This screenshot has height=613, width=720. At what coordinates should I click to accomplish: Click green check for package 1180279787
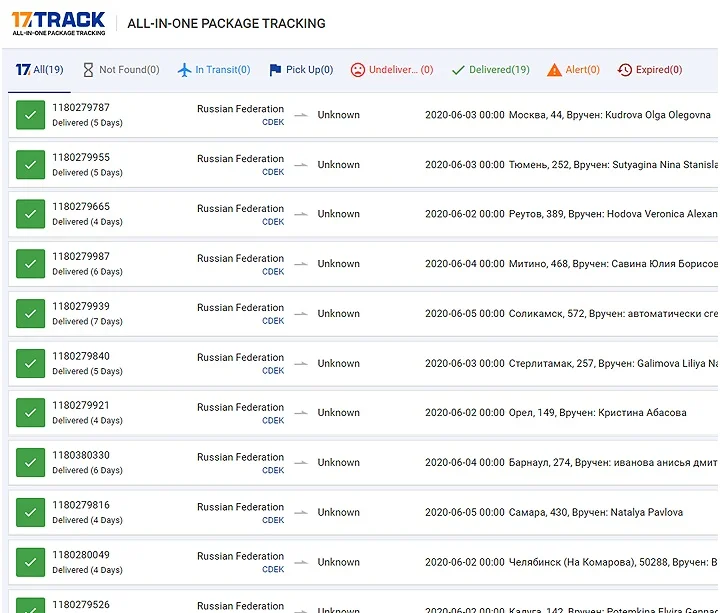coord(30,115)
